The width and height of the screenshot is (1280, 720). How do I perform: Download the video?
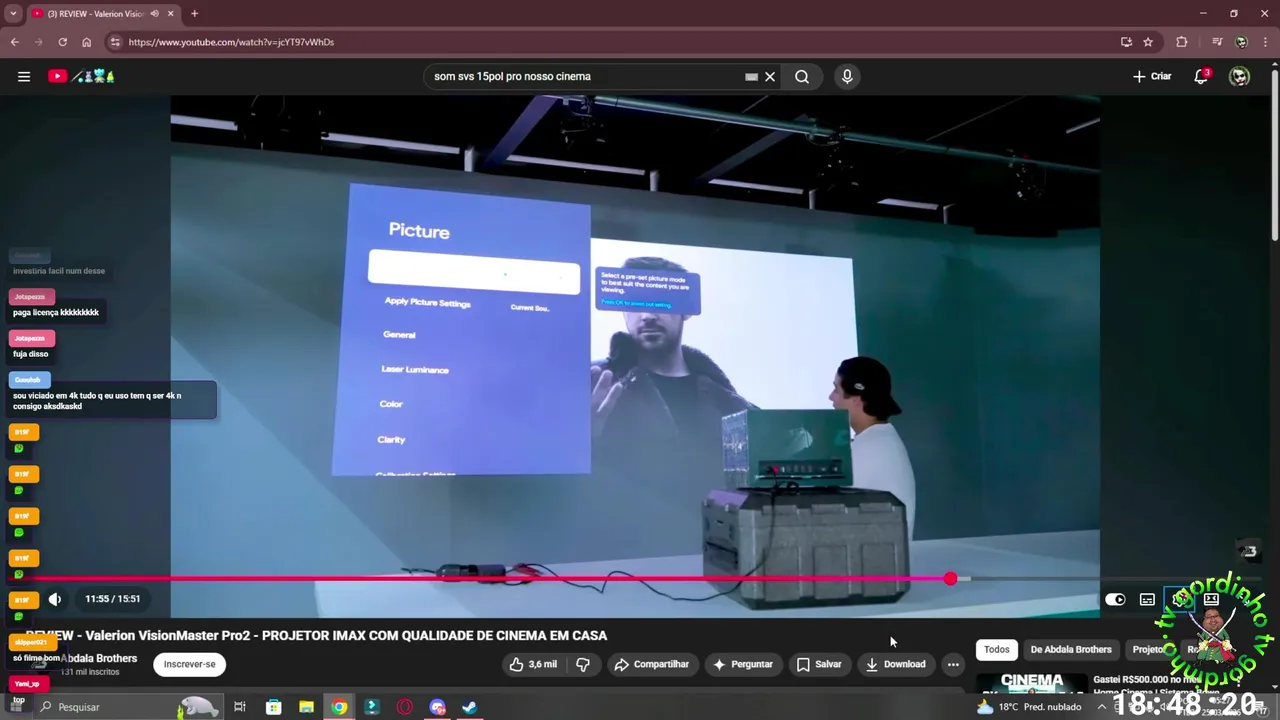click(896, 664)
